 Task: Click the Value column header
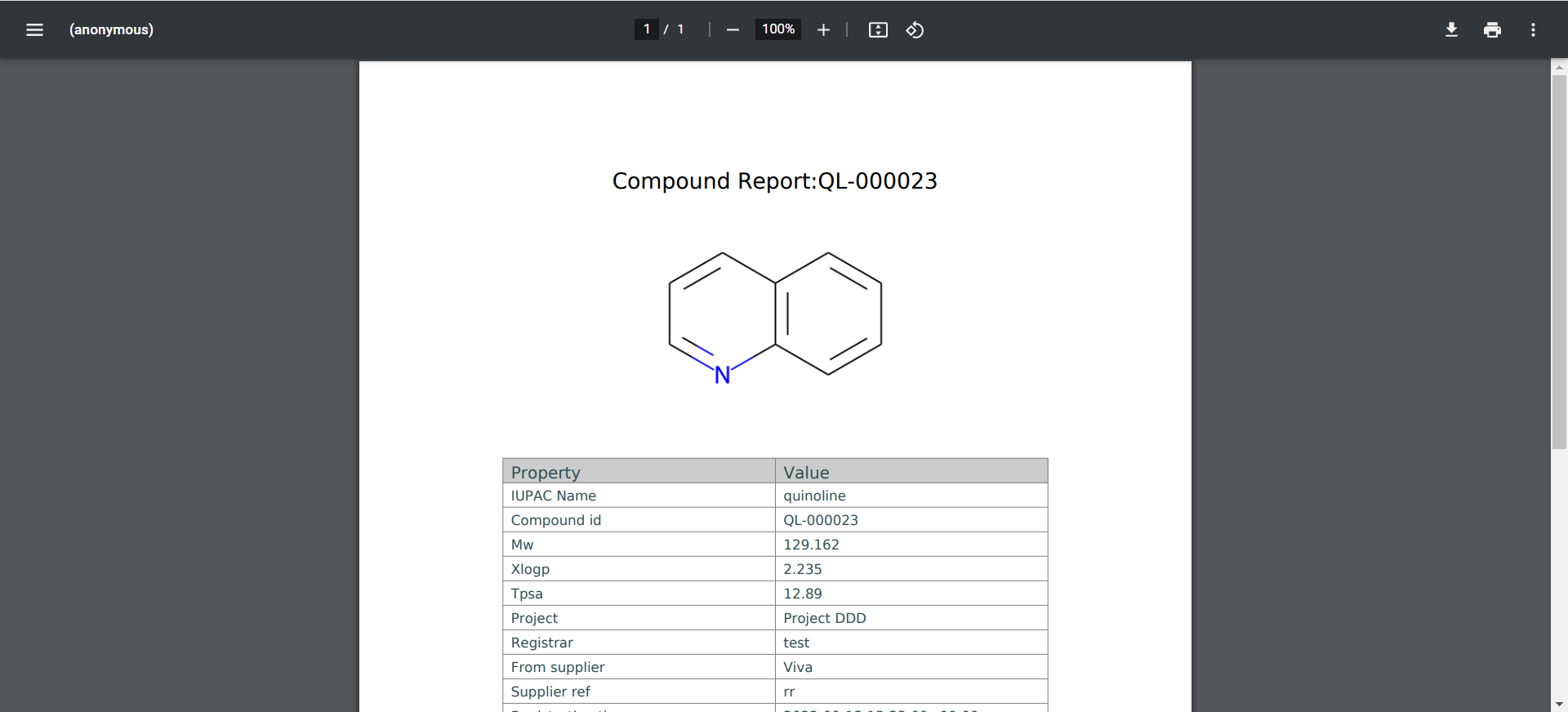(x=911, y=471)
